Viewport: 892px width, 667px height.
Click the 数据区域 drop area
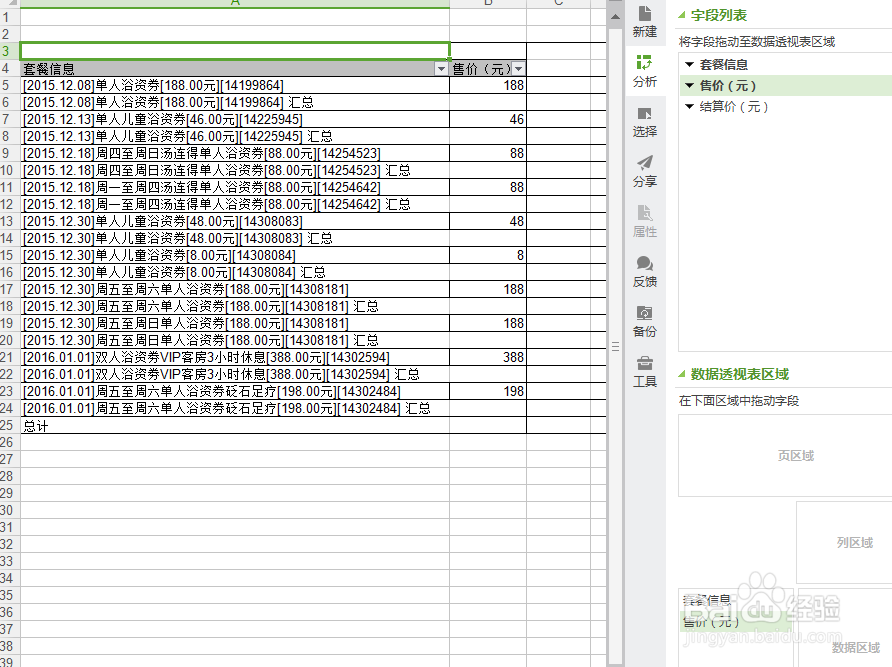(x=845, y=628)
